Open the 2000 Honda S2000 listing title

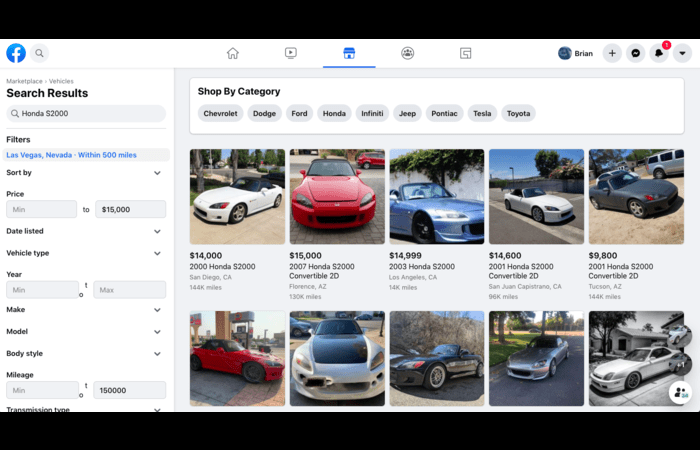point(222,267)
